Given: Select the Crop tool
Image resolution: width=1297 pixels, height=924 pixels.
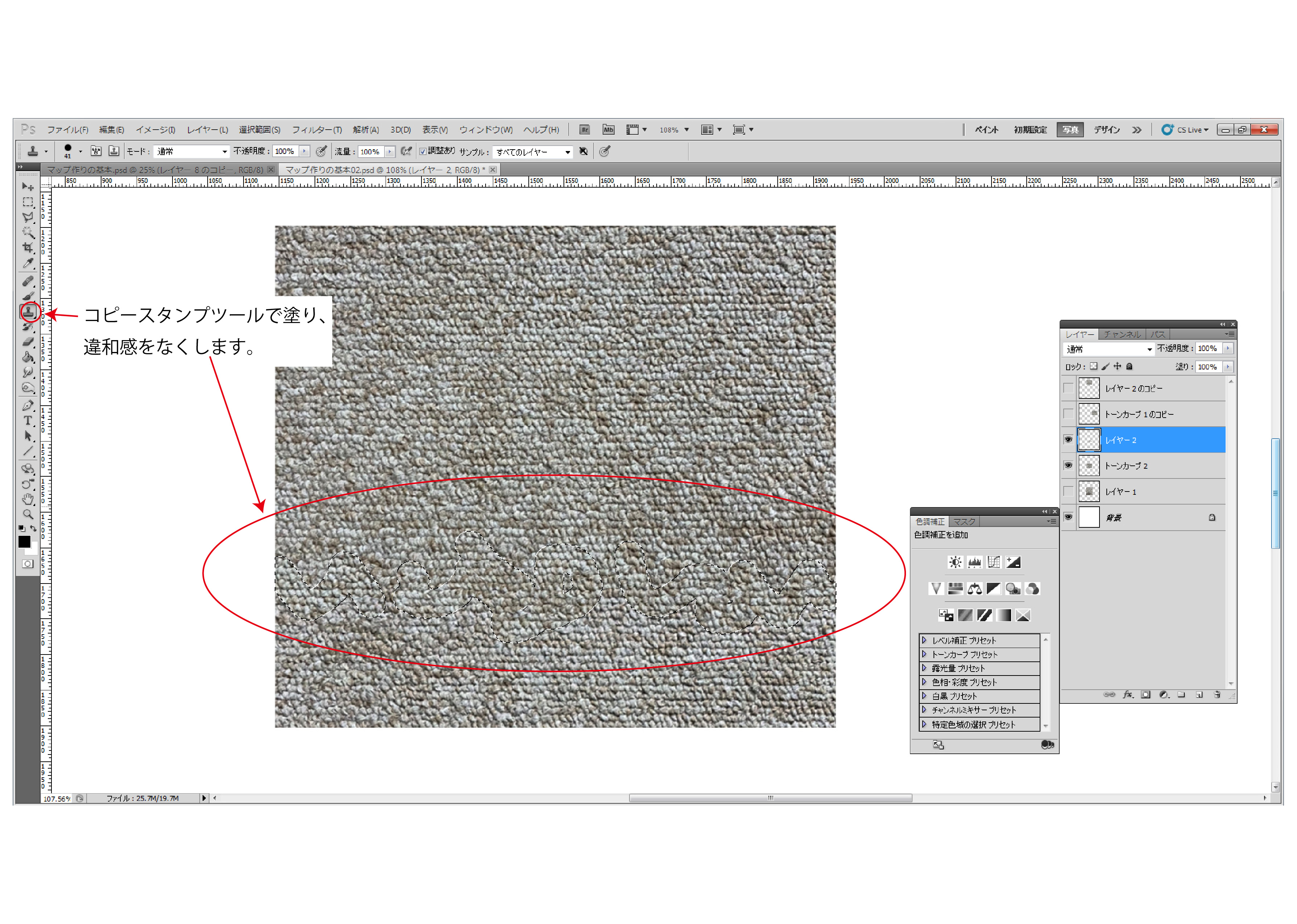Looking at the screenshot, I should [x=27, y=247].
